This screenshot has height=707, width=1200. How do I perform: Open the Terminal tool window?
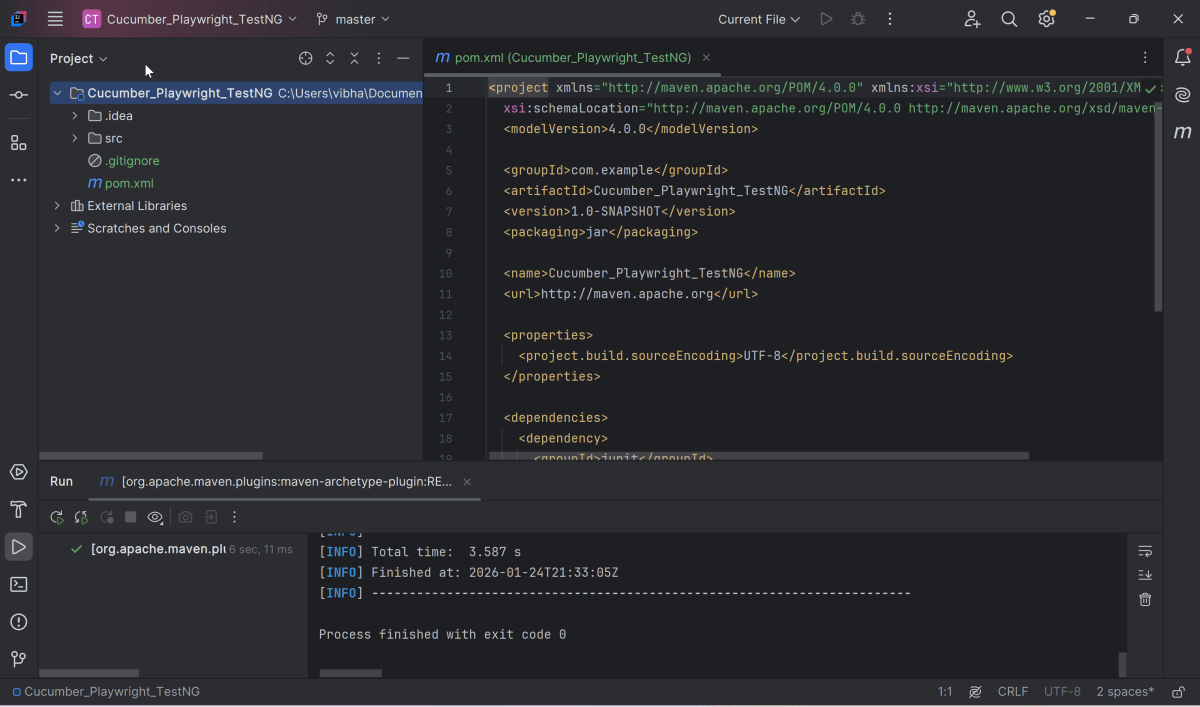click(18, 584)
